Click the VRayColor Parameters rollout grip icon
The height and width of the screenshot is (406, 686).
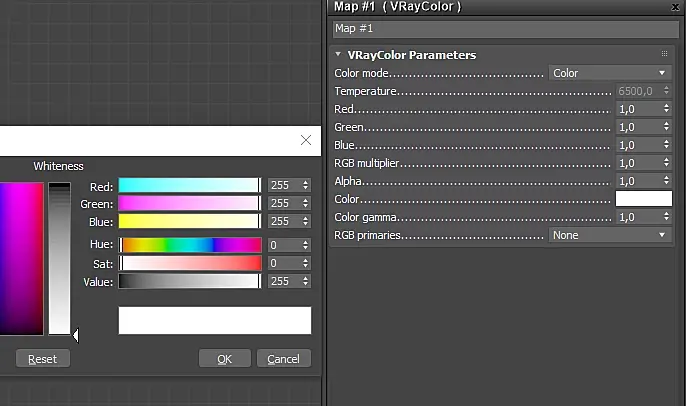click(x=664, y=54)
